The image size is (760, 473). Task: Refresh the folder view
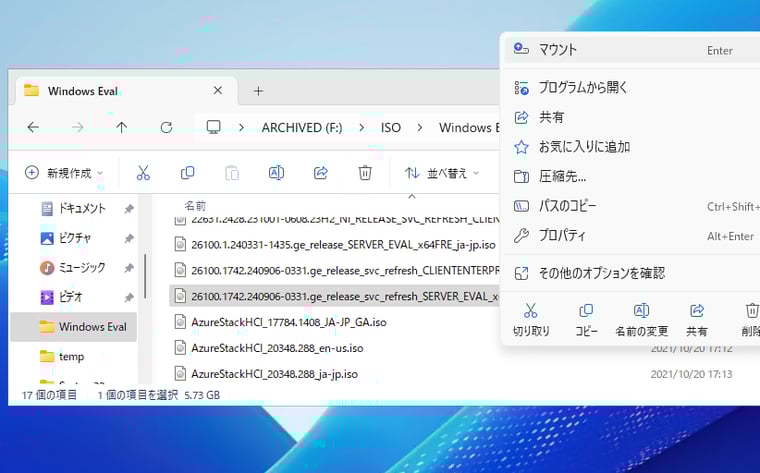click(166, 127)
